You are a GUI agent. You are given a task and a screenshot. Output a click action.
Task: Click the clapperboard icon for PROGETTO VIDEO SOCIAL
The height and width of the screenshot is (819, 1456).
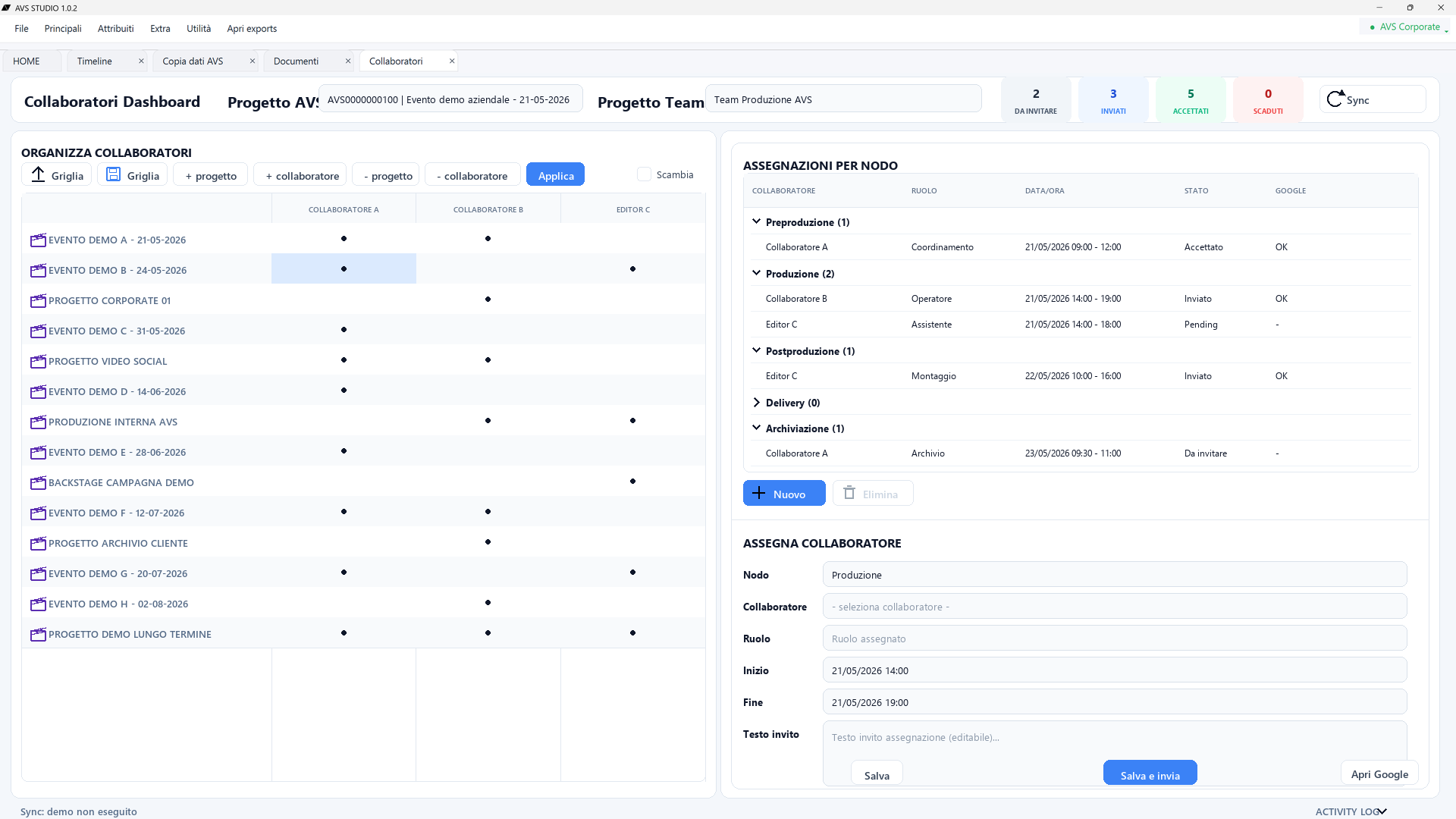click(38, 361)
